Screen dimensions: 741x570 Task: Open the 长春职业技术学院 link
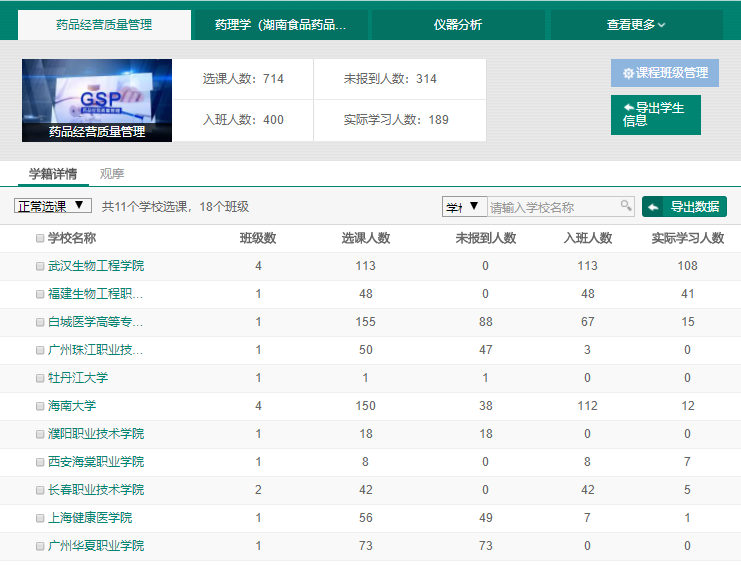pos(96,490)
